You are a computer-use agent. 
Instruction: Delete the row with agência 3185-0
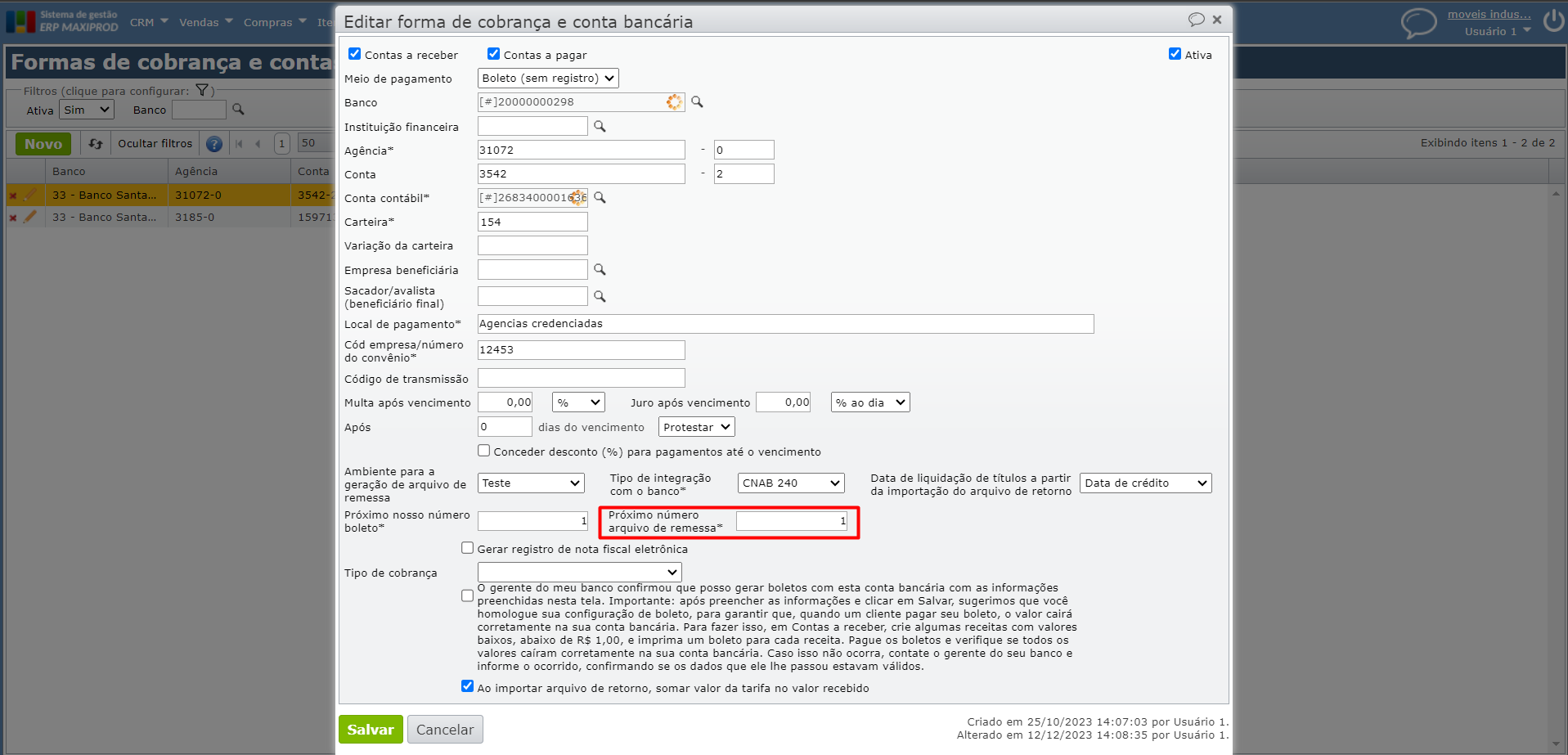(13, 218)
